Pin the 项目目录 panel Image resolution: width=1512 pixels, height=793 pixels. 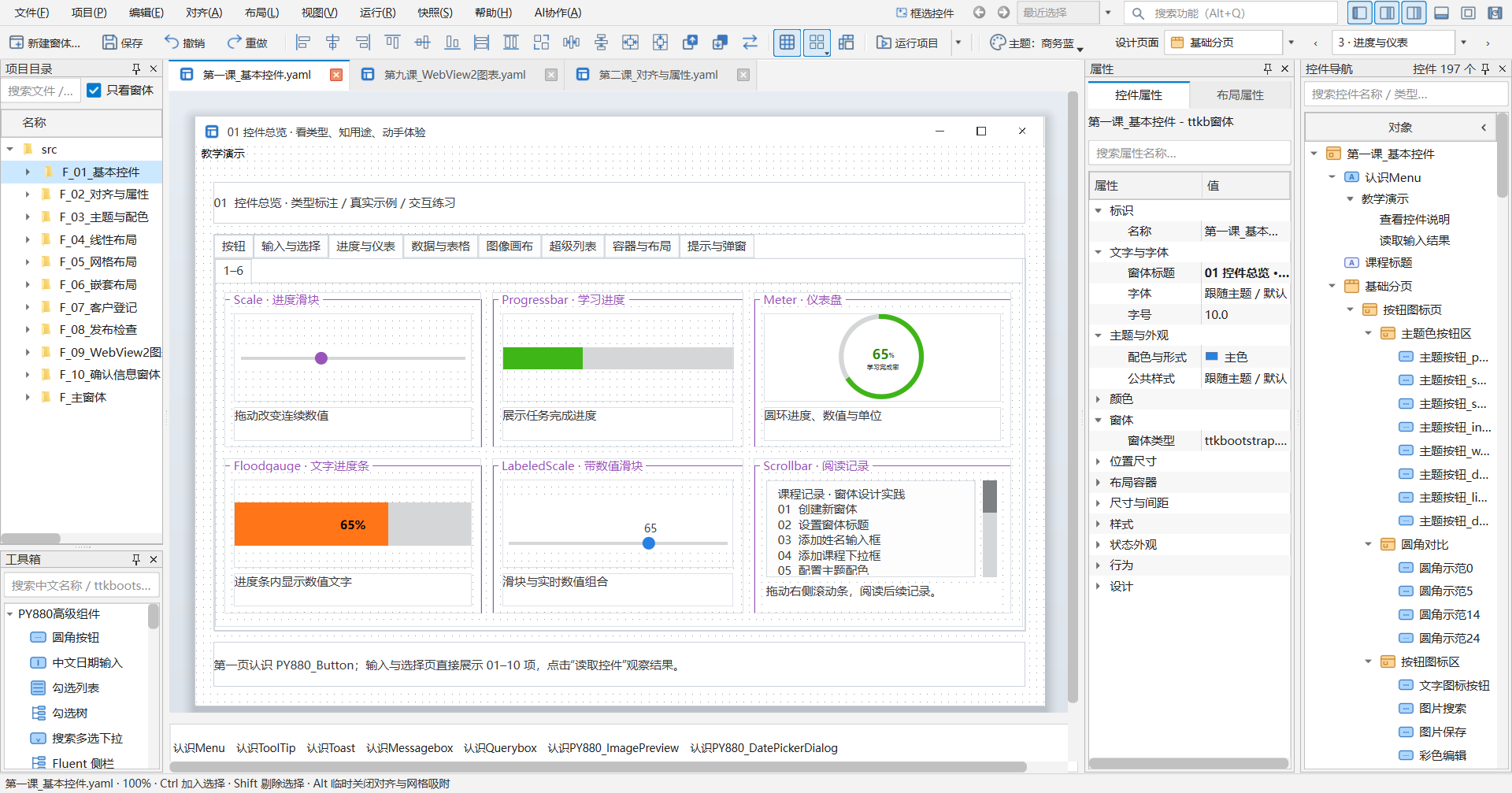pos(136,69)
